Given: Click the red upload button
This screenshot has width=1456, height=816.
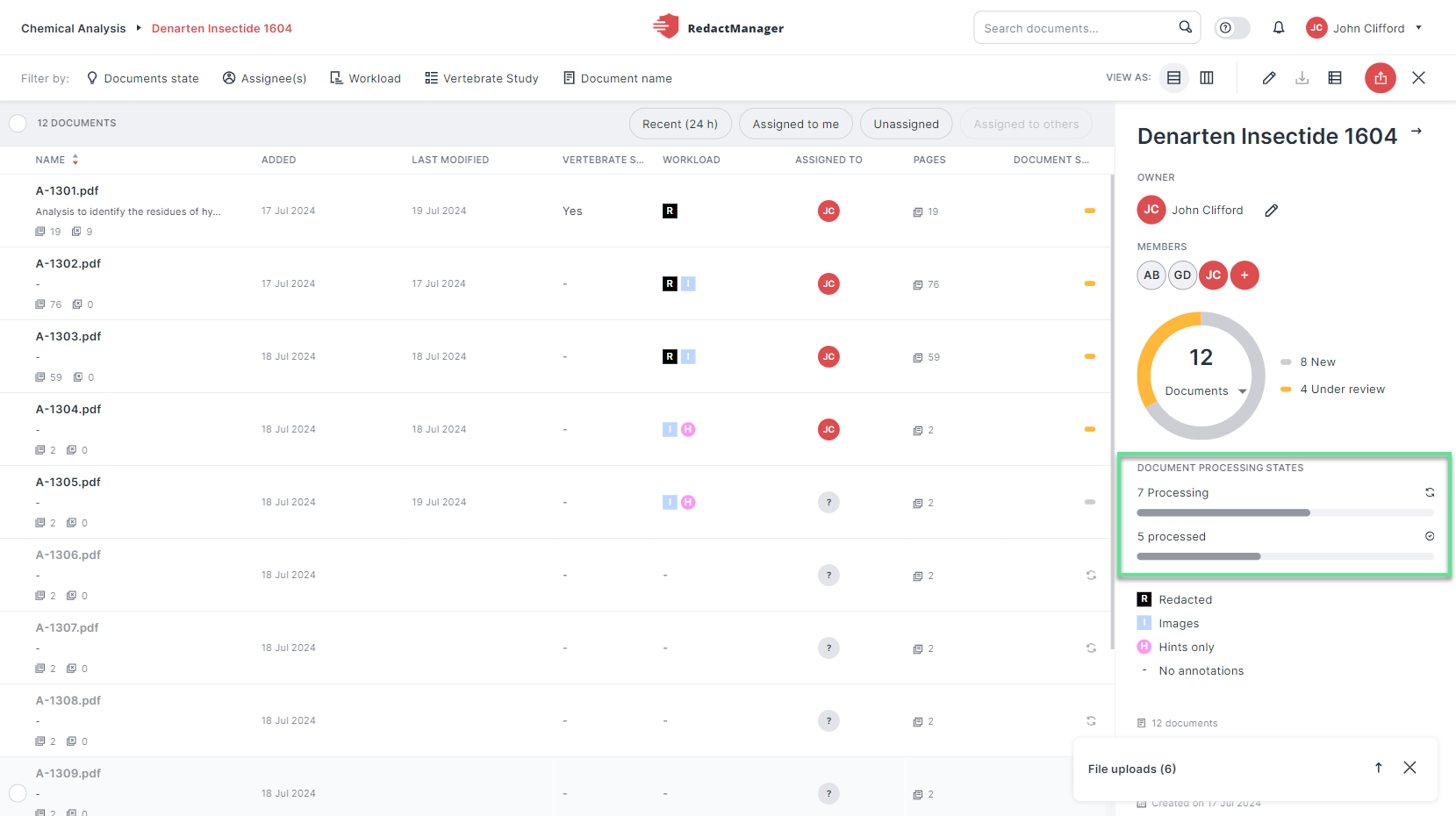Looking at the screenshot, I should point(1381,78).
